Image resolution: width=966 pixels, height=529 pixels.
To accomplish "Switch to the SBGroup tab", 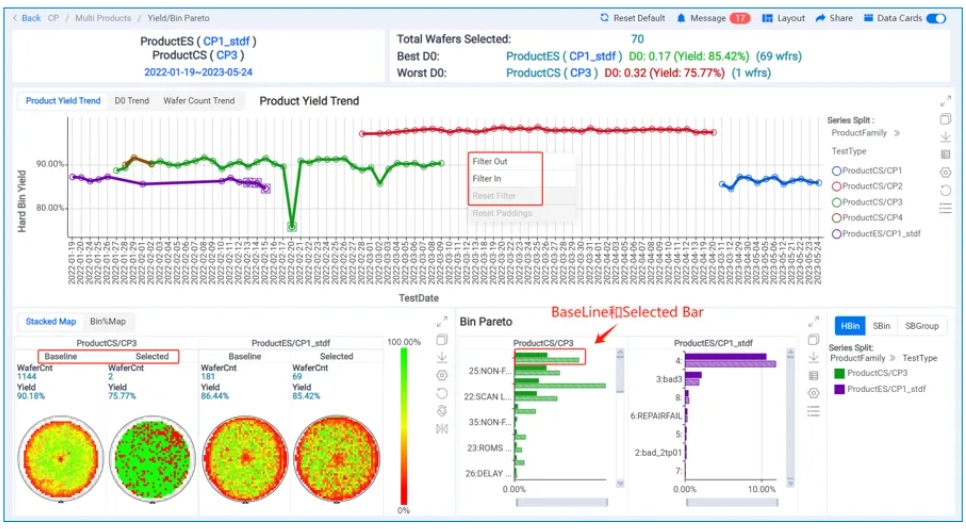I will [924, 326].
